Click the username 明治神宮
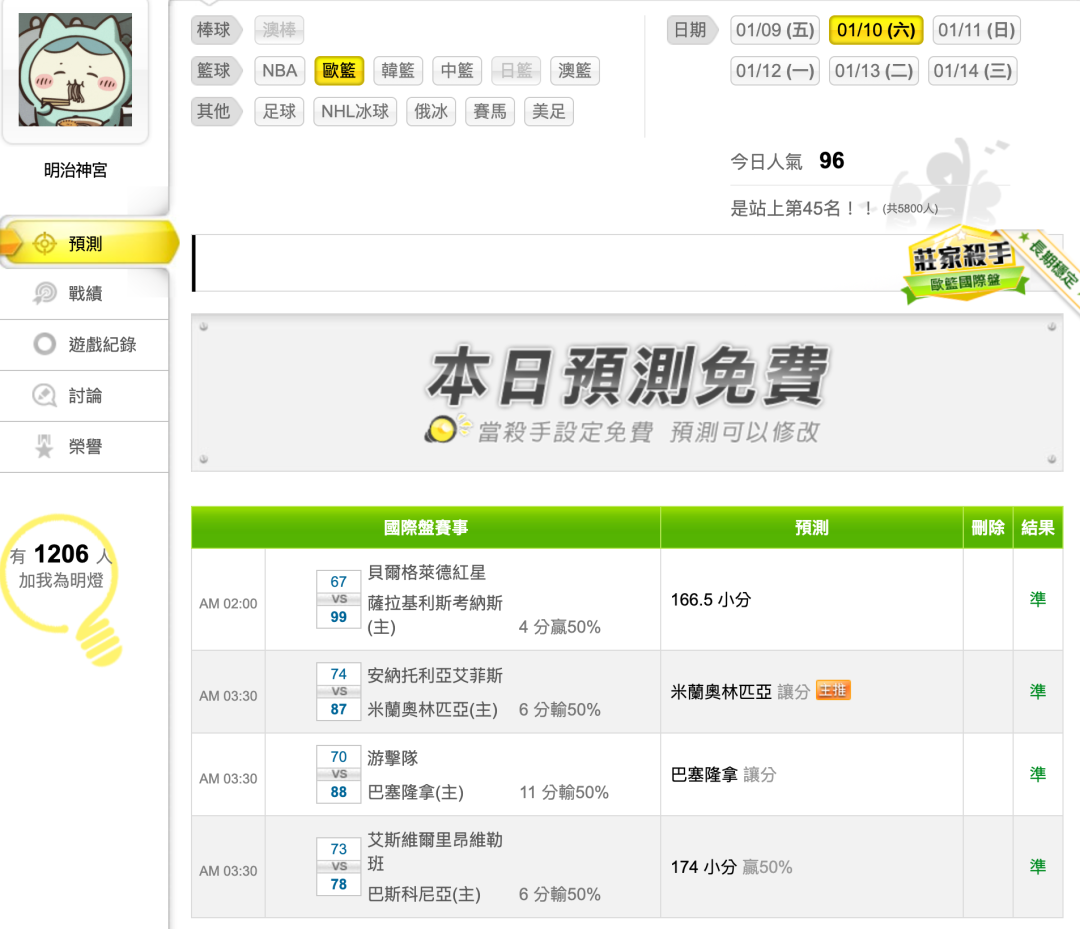Image resolution: width=1080 pixels, height=929 pixels. pyautogui.click(x=76, y=169)
